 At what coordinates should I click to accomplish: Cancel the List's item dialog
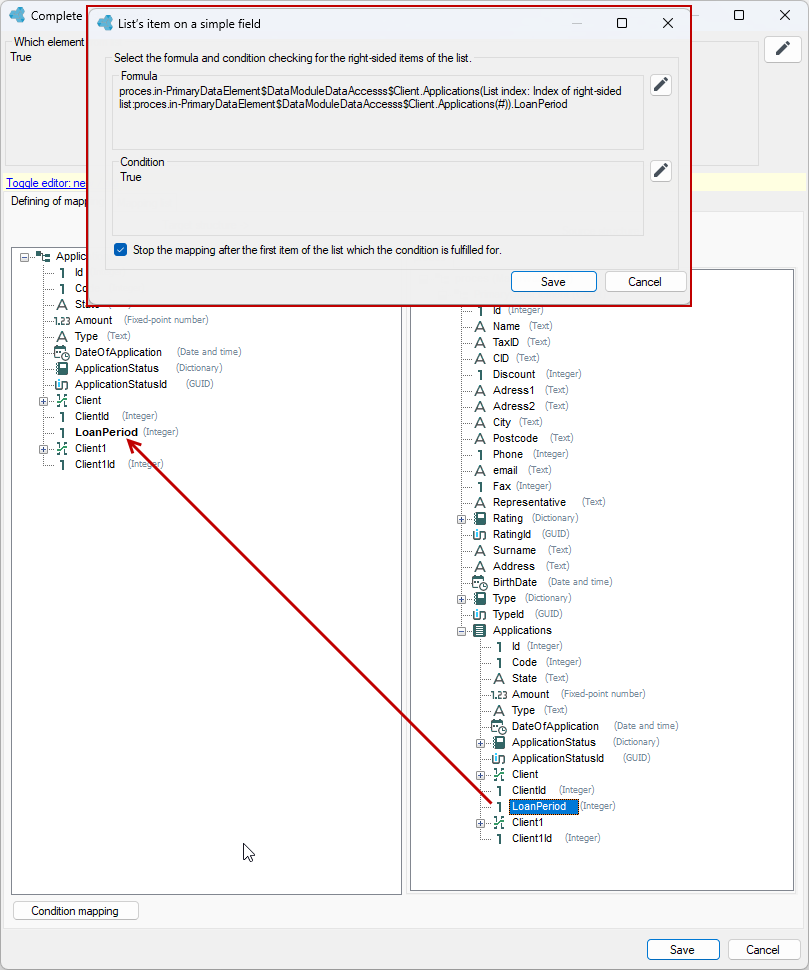click(x=645, y=281)
